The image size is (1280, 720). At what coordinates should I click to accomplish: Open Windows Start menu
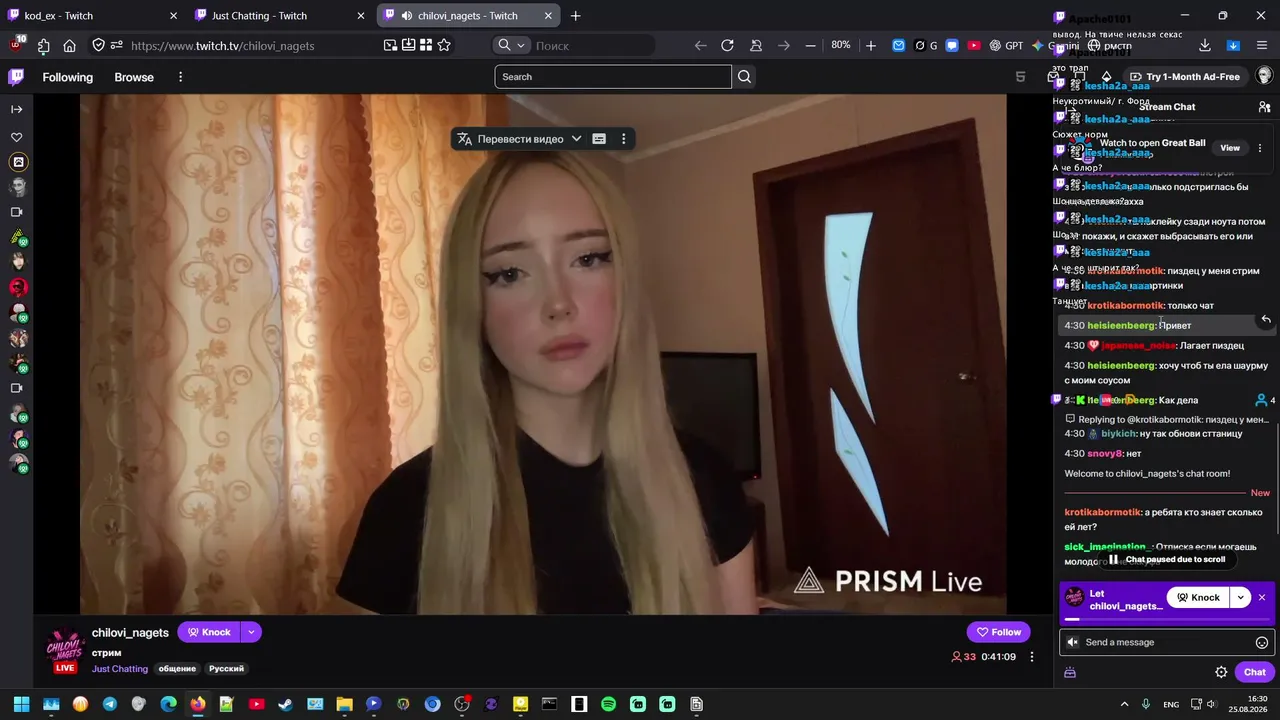[21, 704]
